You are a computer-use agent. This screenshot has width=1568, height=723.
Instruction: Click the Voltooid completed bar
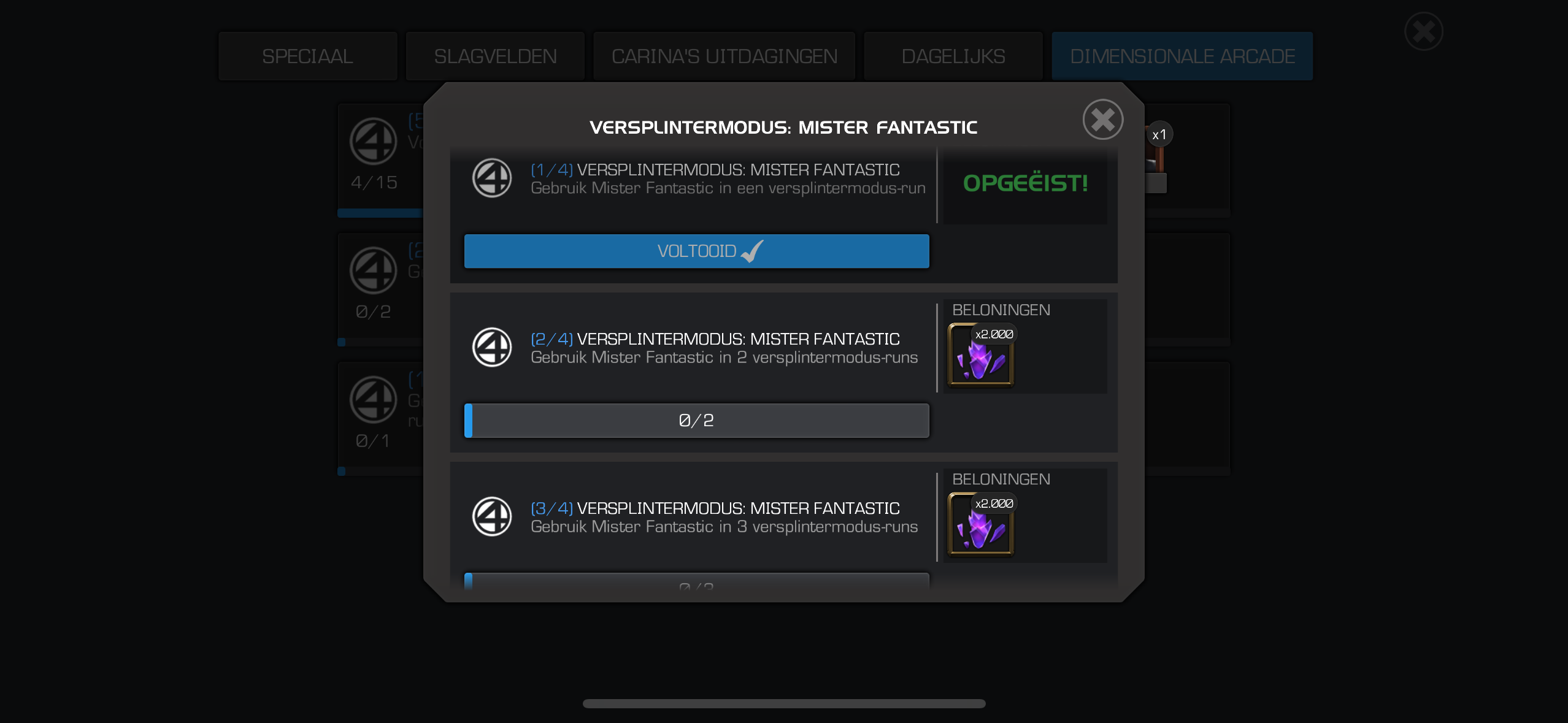coord(697,251)
